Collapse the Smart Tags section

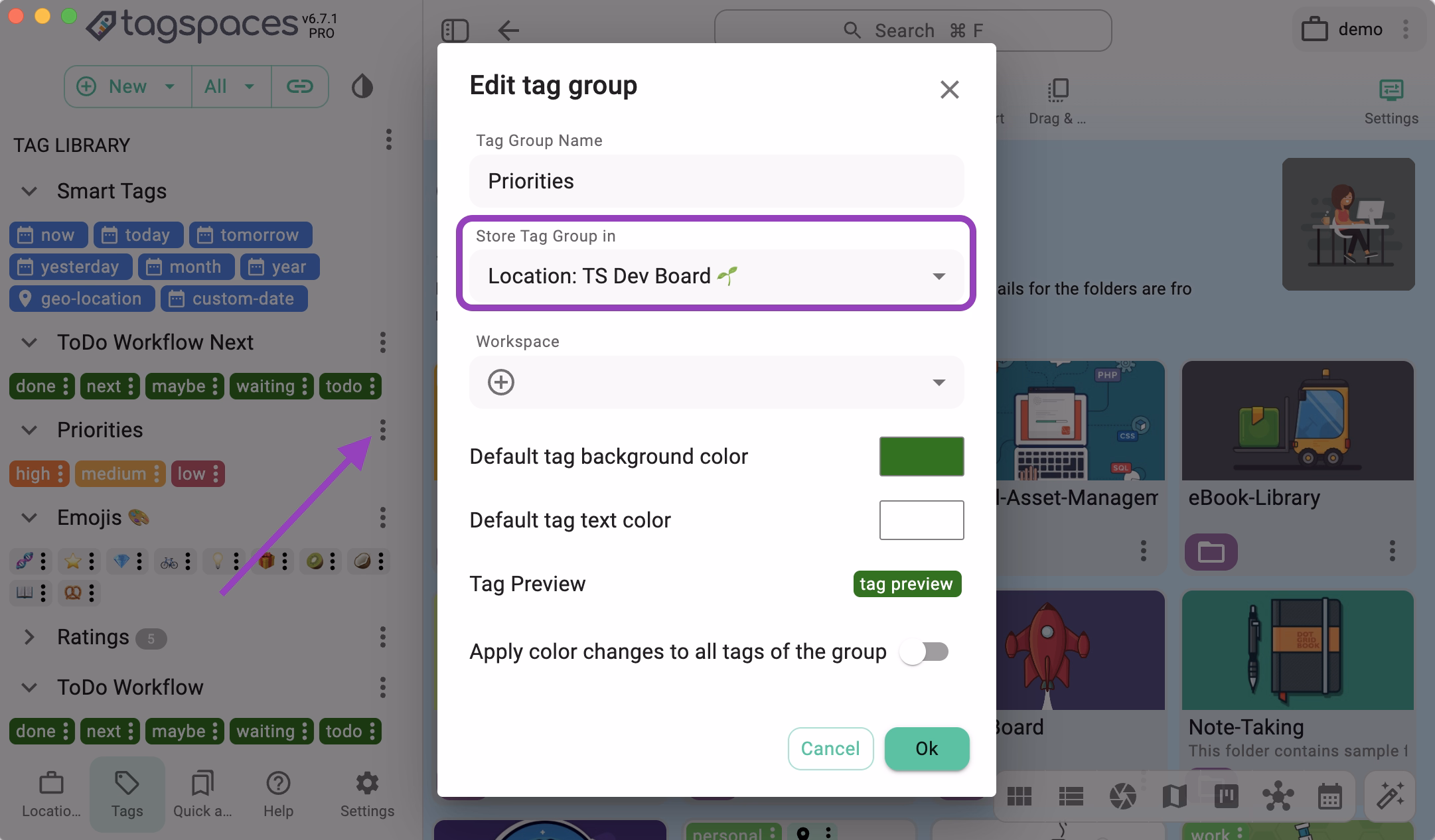point(29,191)
